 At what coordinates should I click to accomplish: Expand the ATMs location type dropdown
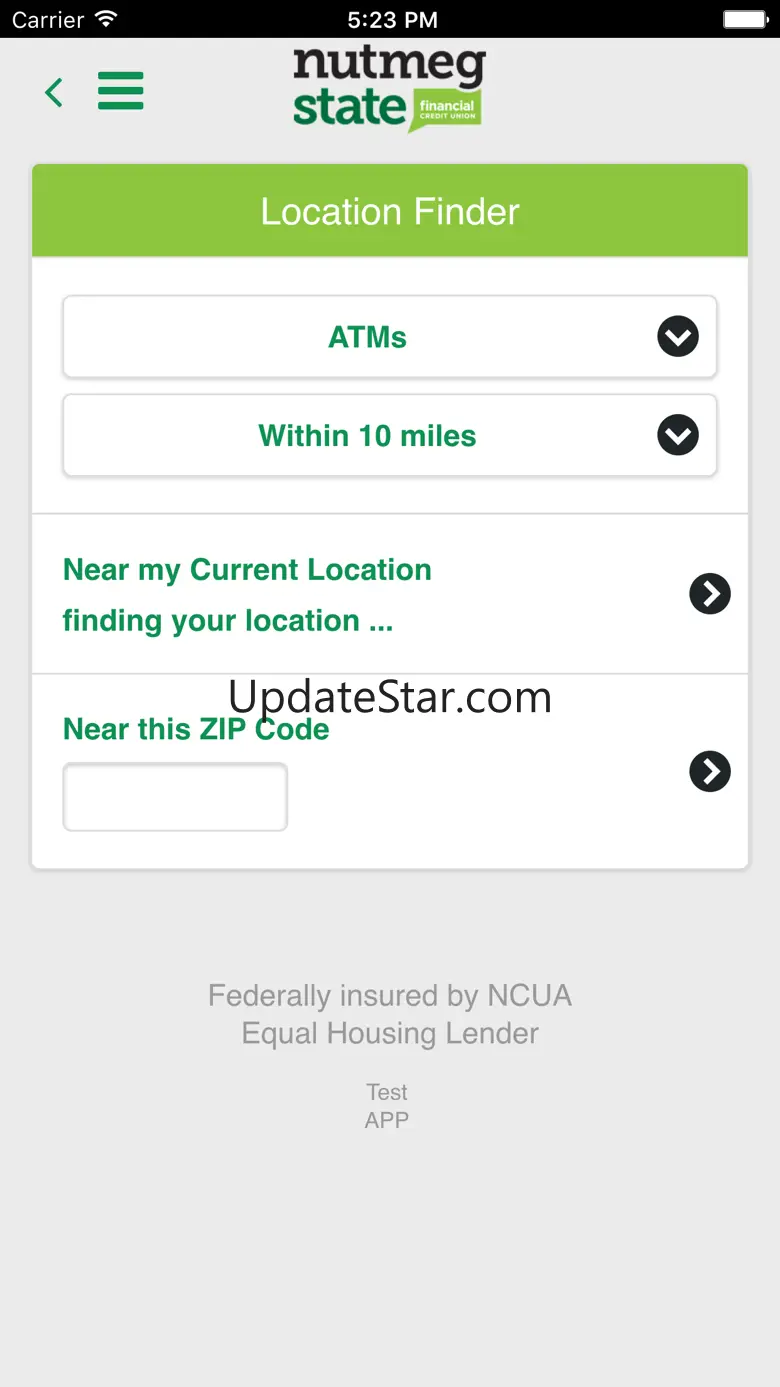click(367, 338)
